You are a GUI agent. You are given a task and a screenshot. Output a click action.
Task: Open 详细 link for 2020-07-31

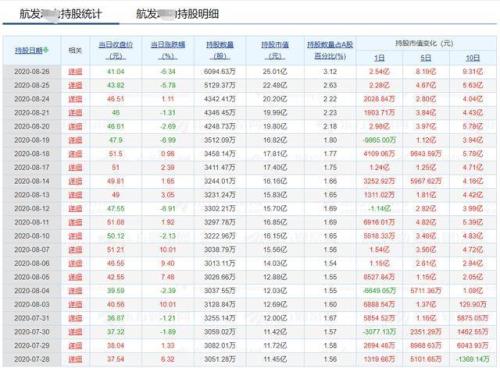point(75,318)
